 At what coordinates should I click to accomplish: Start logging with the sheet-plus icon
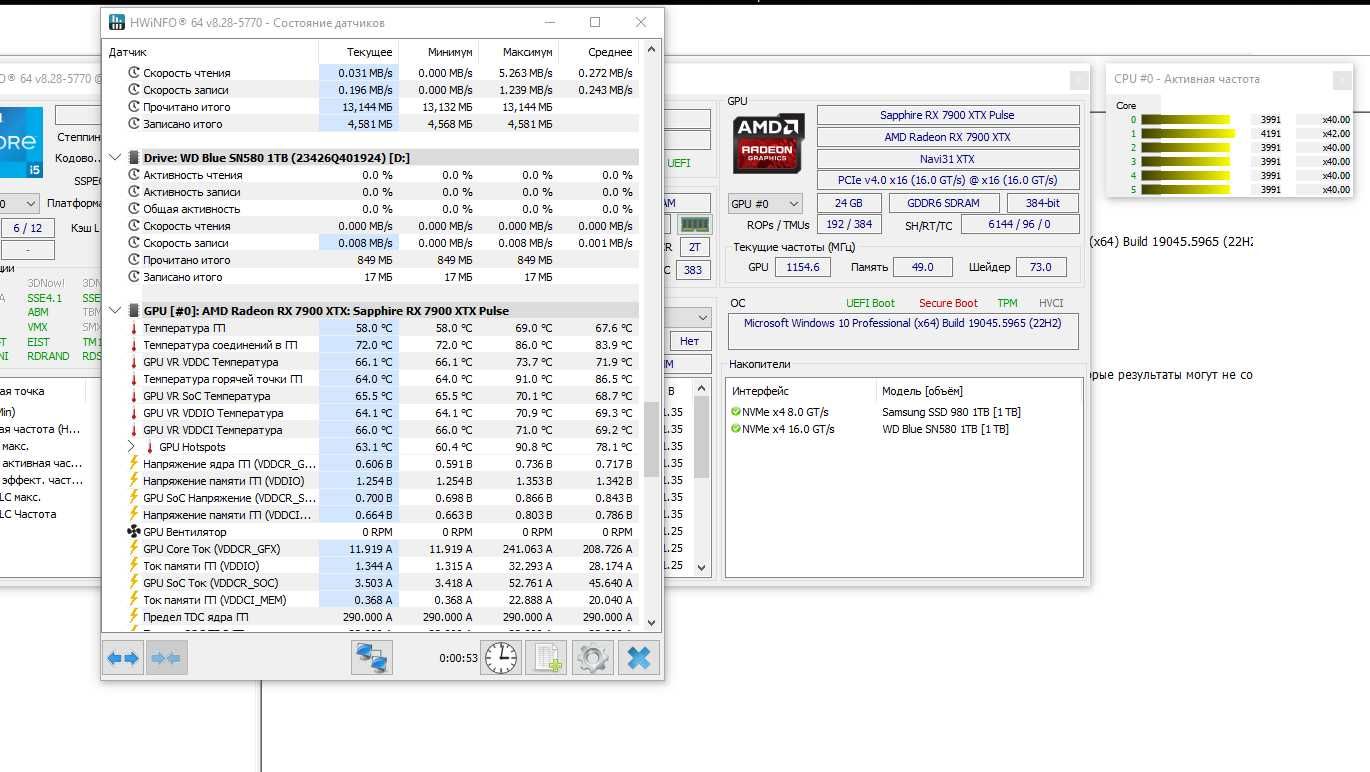[546, 658]
